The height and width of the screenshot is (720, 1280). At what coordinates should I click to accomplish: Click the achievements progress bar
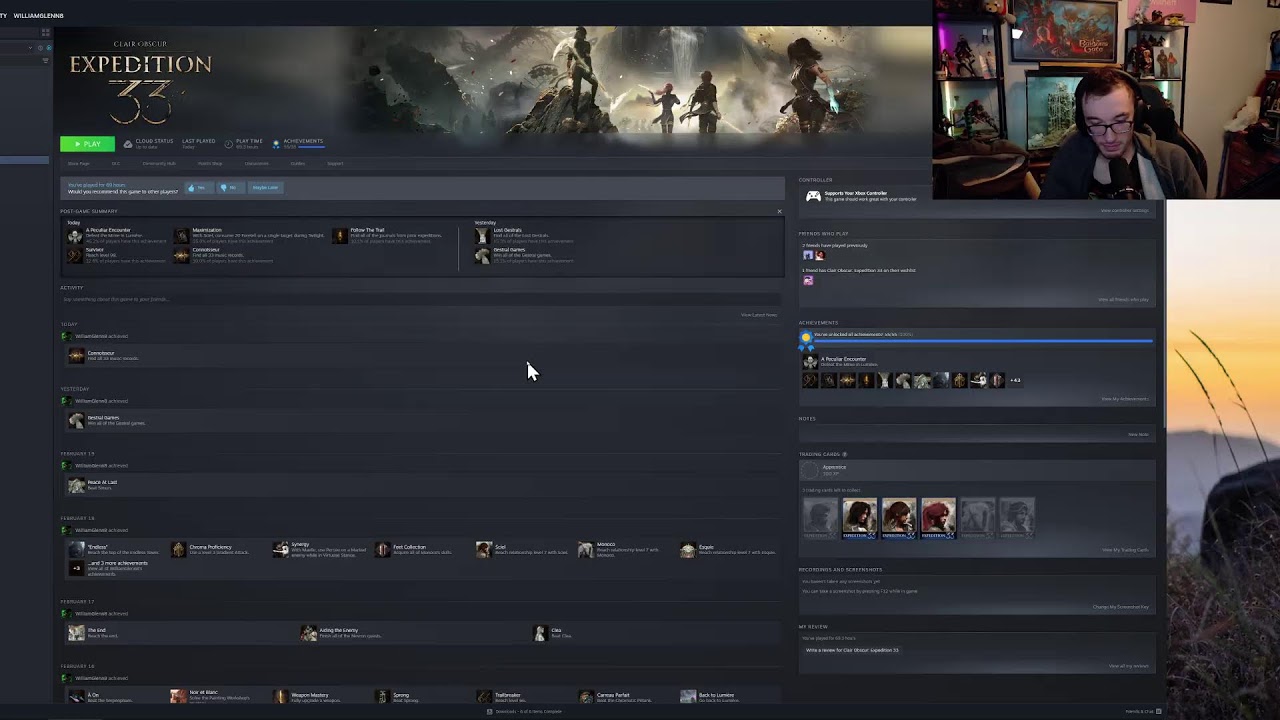click(x=983, y=342)
